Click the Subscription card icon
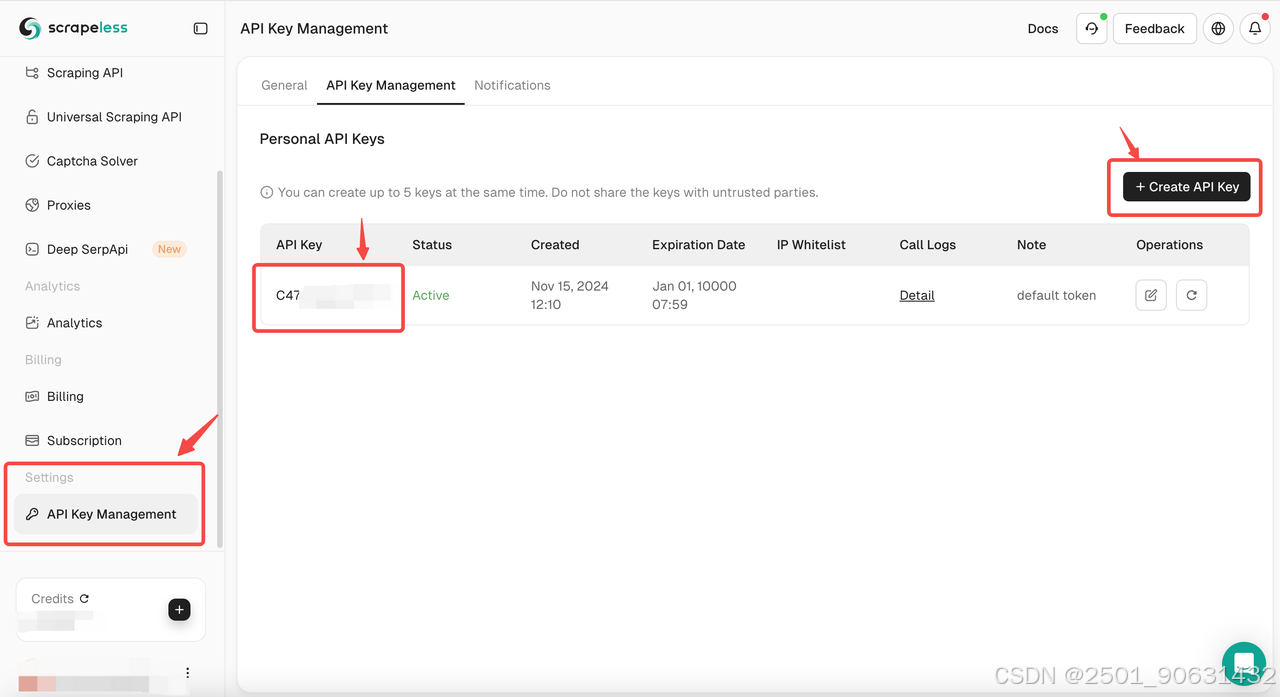 click(x=32, y=440)
